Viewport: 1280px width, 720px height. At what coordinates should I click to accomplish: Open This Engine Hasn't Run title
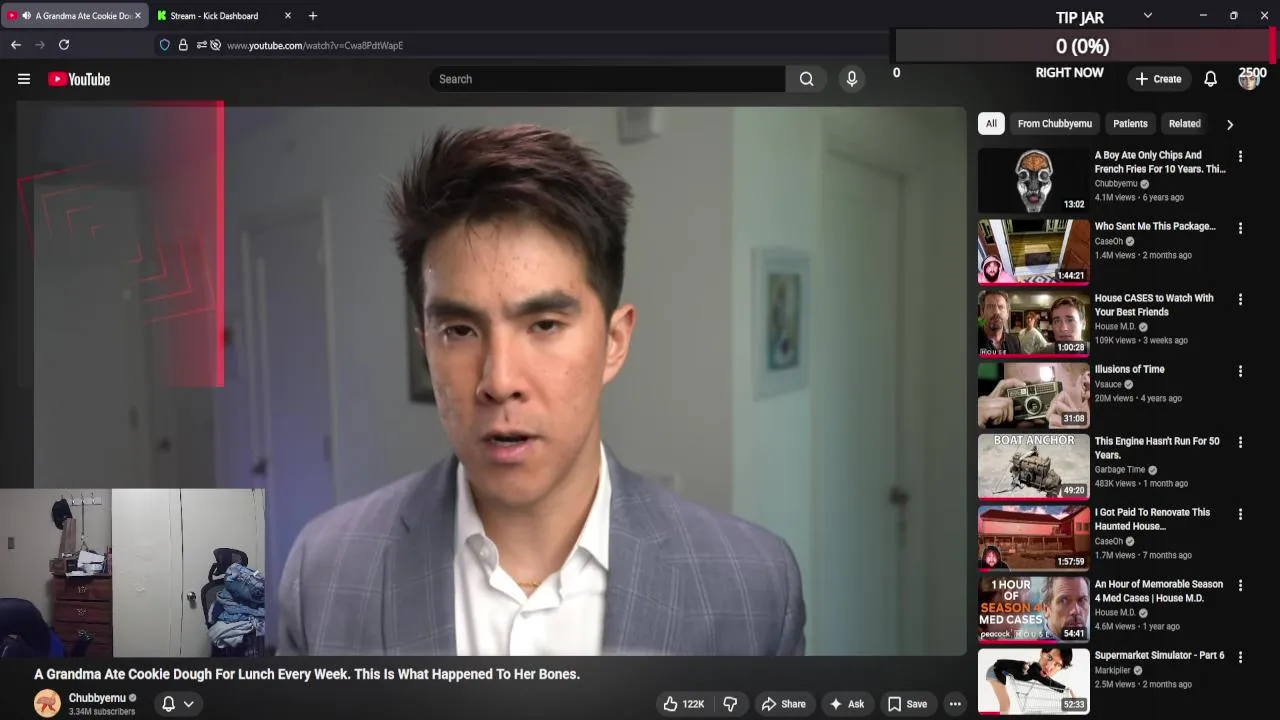[1157, 448]
